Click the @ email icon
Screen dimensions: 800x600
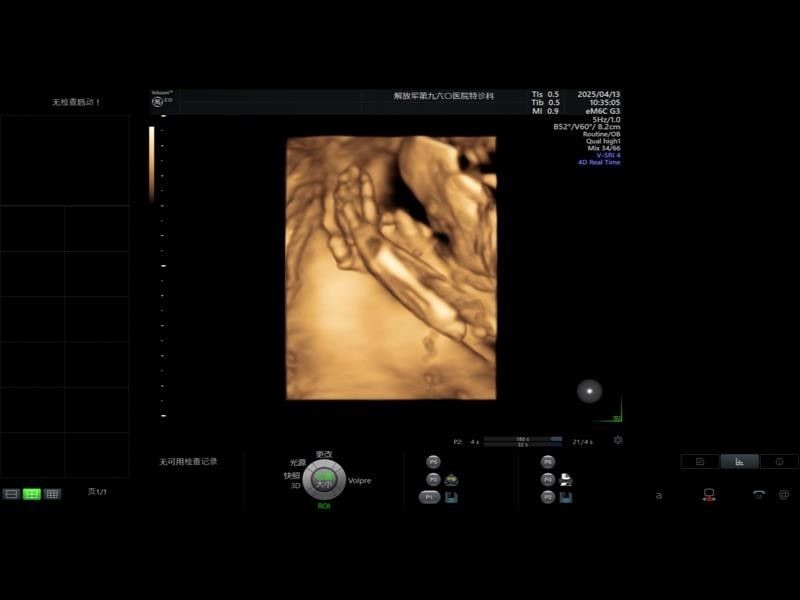[784, 494]
